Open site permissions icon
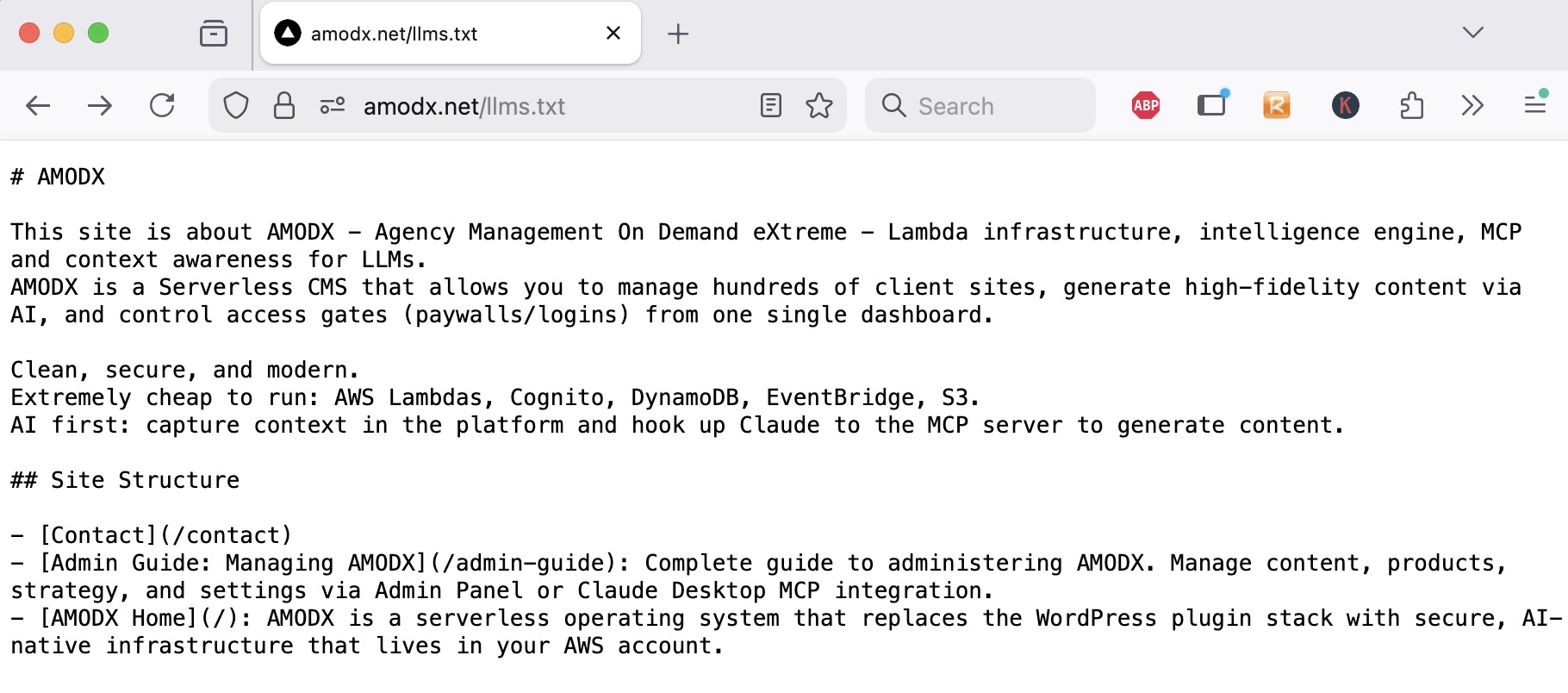The height and width of the screenshot is (693, 1568). pyautogui.click(x=333, y=106)
